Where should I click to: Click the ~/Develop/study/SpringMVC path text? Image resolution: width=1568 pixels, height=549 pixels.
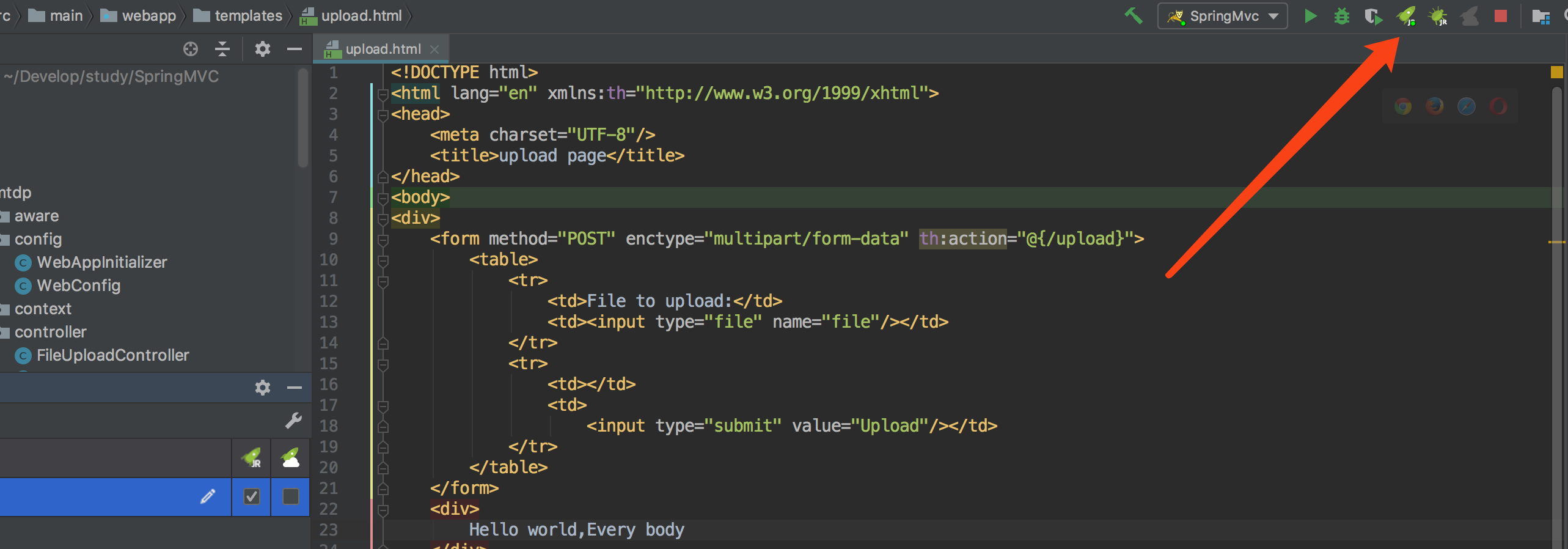click(111, 76)
